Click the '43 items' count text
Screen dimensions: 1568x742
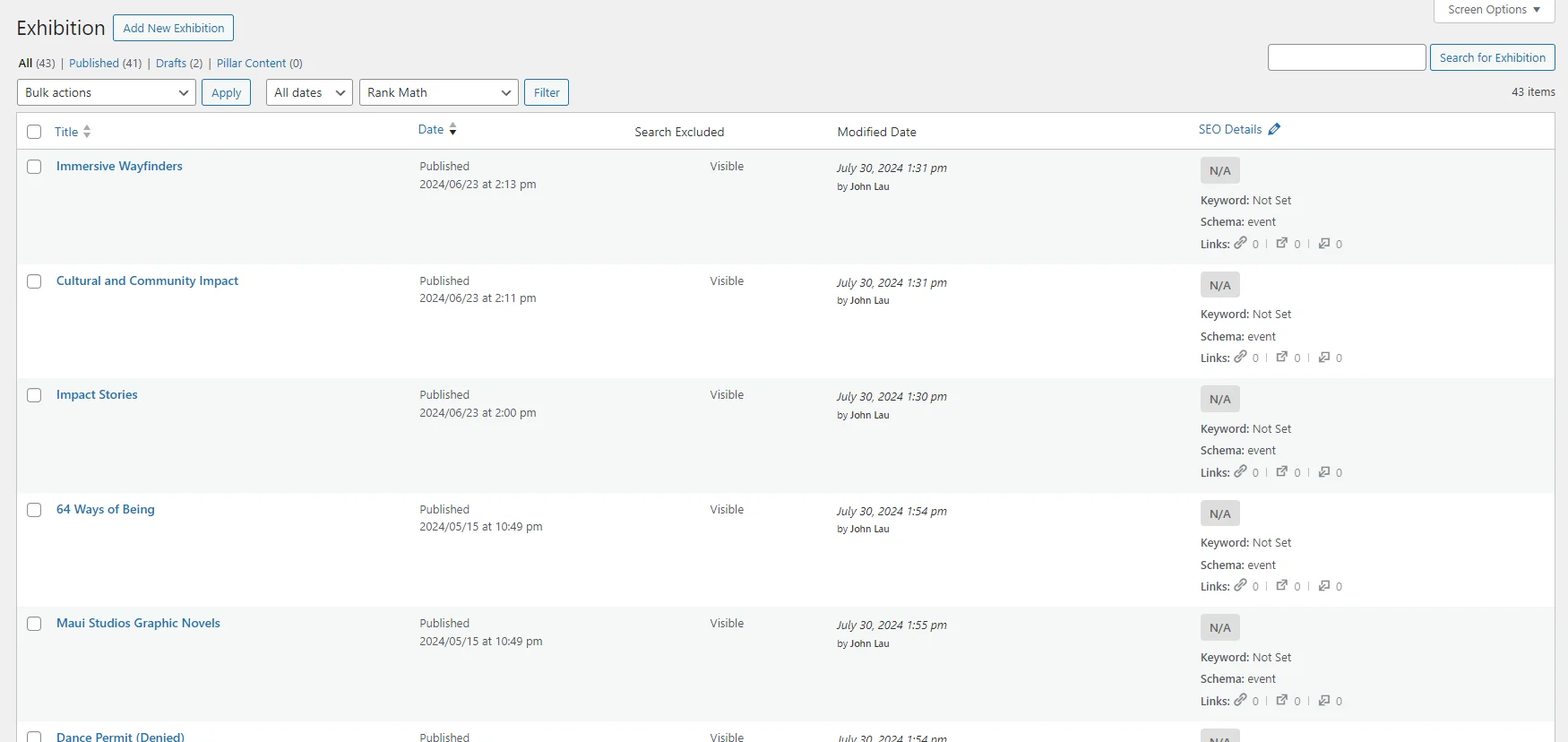pos(1533,92)
